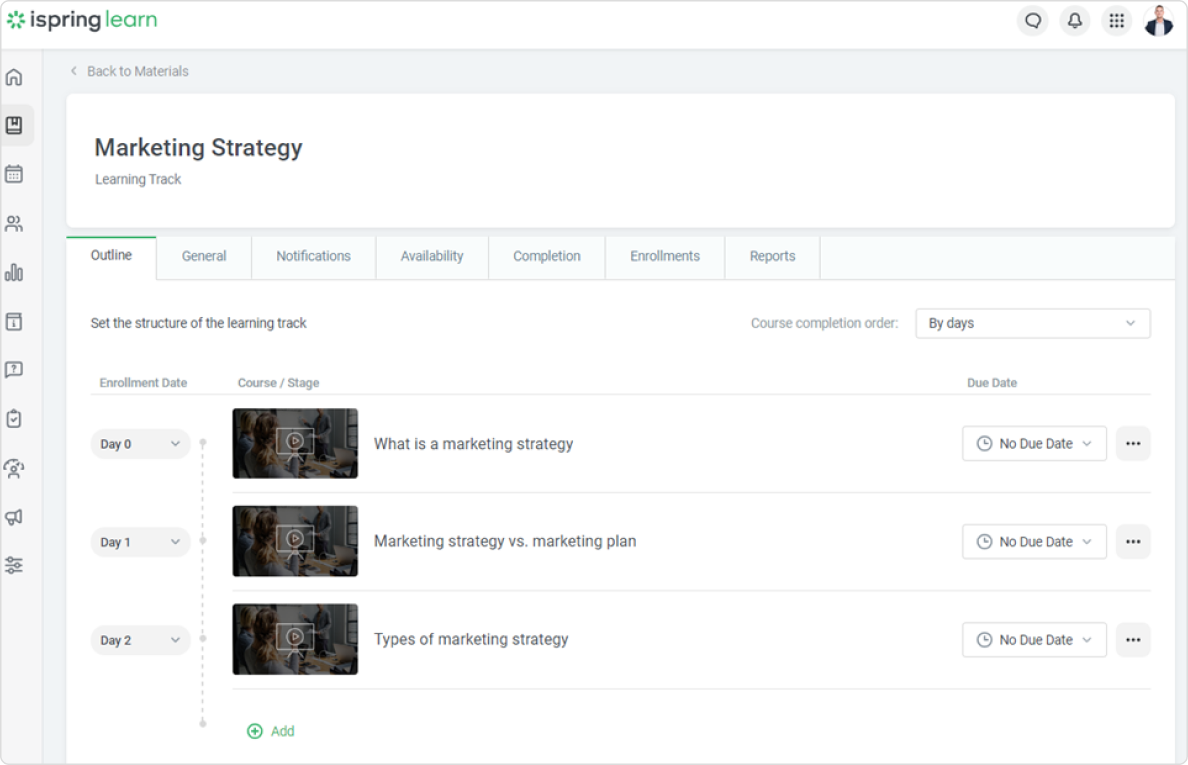
Task: Click Add to insert a course
Action: (271, 731)
